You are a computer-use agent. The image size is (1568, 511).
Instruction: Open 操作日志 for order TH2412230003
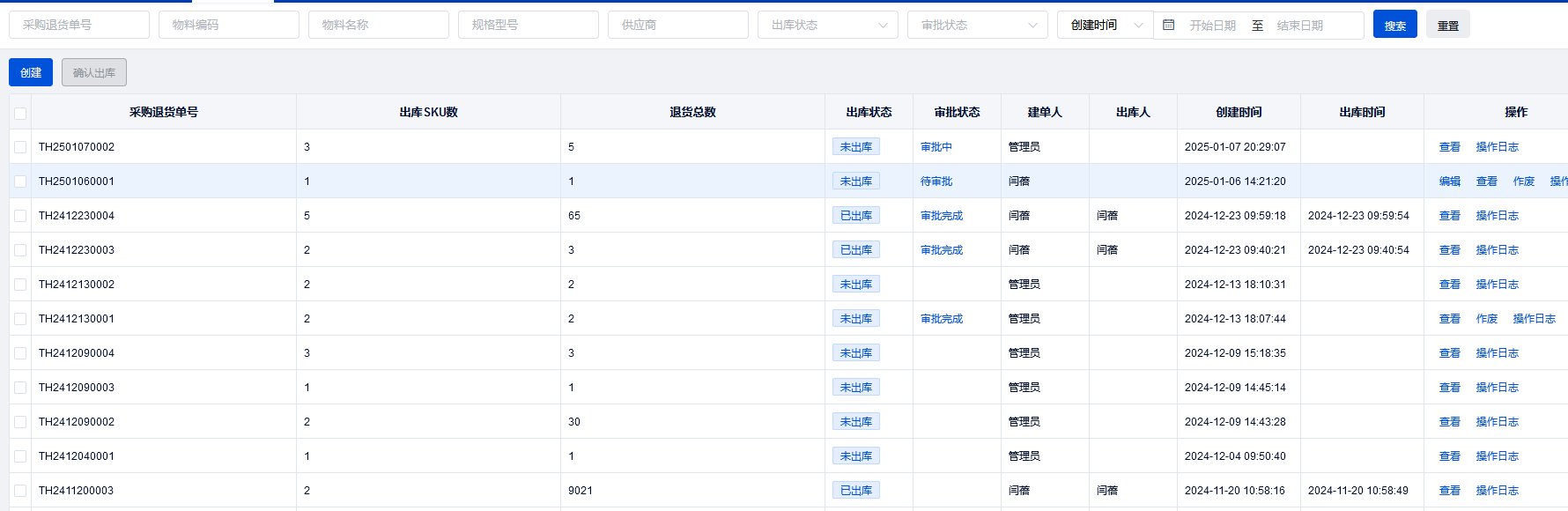pyautogui.click(x=1497, y=250)
